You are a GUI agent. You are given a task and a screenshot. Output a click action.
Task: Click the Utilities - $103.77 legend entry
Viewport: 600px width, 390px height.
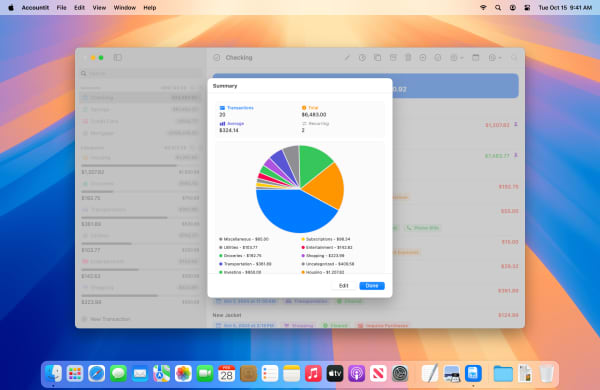click(238, 248)
